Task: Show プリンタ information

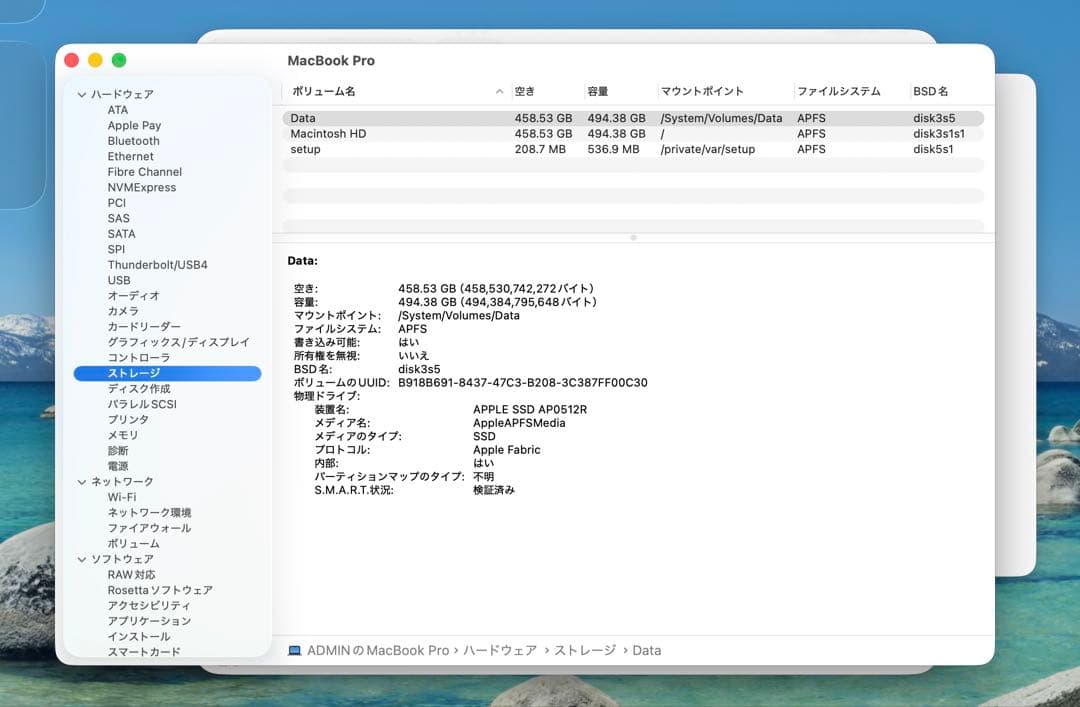Action: [x=128, y=420]
